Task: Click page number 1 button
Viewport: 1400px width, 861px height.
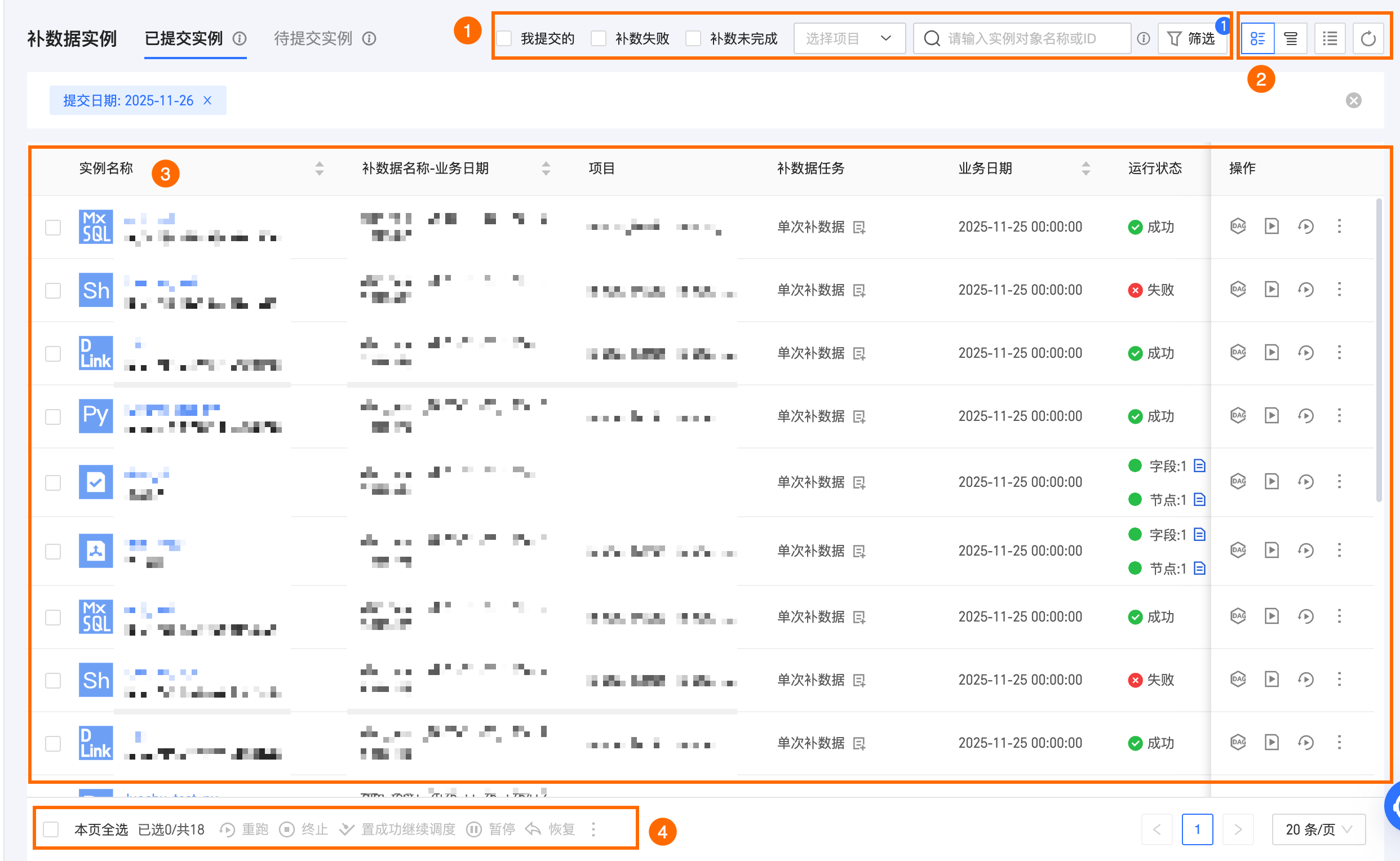Action: tap(1197, 829)
